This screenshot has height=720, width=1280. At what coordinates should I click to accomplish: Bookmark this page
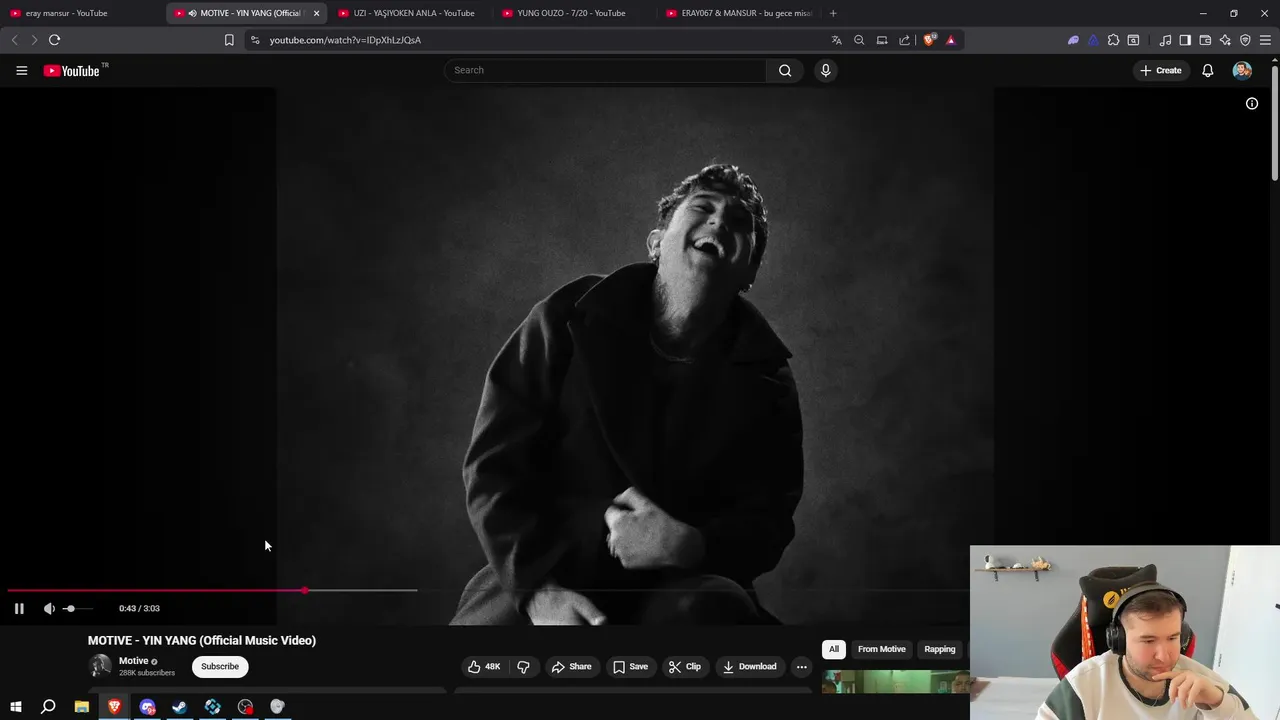coord(229,40)
